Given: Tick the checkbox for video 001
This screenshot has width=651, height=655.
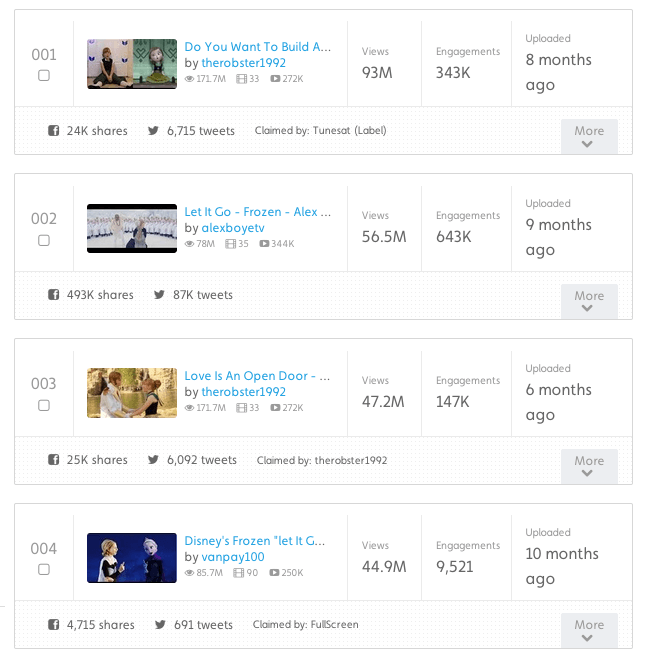Looking at the screenshot, I should [44, 76].
